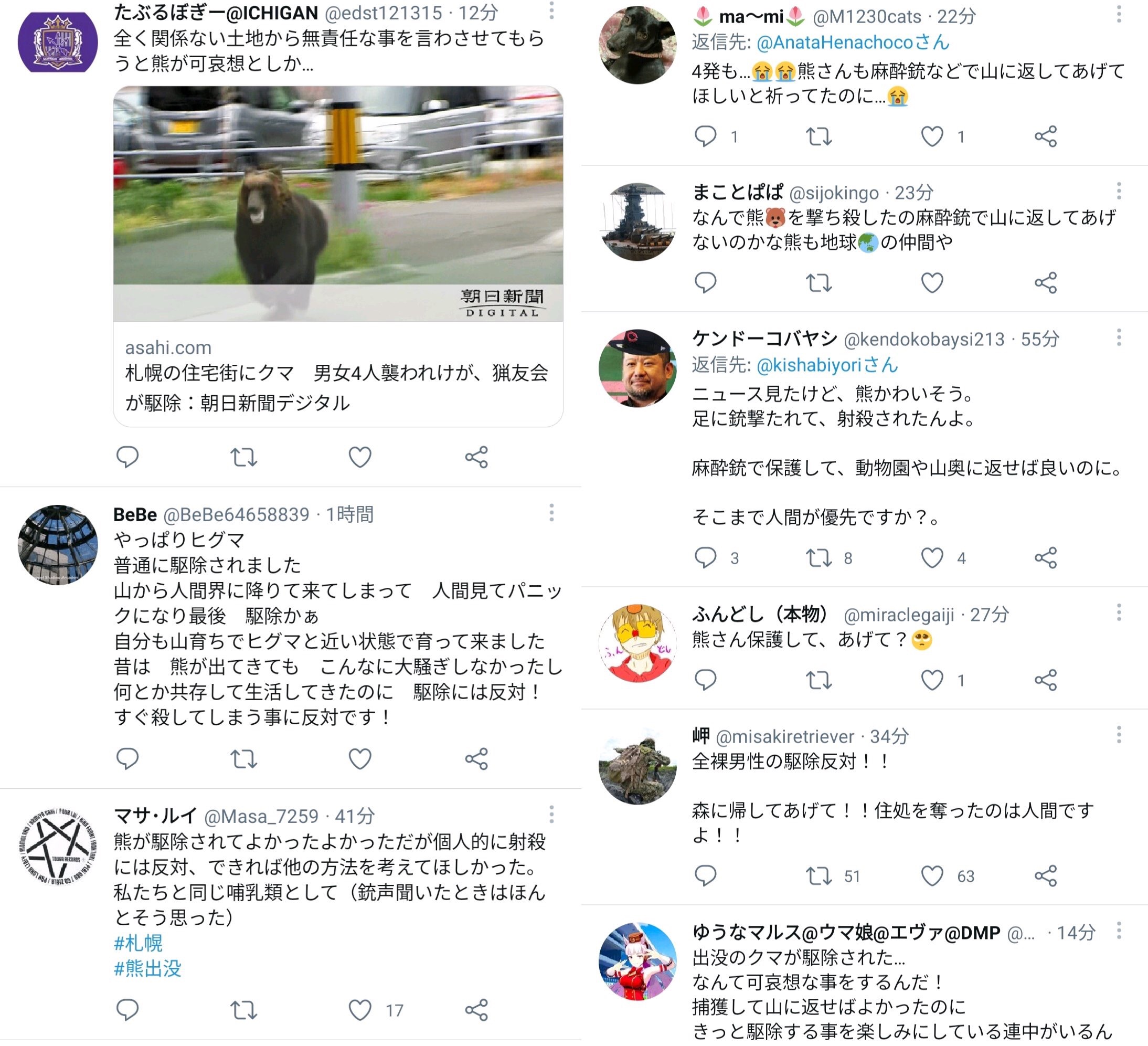Image resolution: width=1148 pixels, height=1046 pixels.
Task: Share the たぶるぼぎー asahi article tweet
Action: [476, 457]
